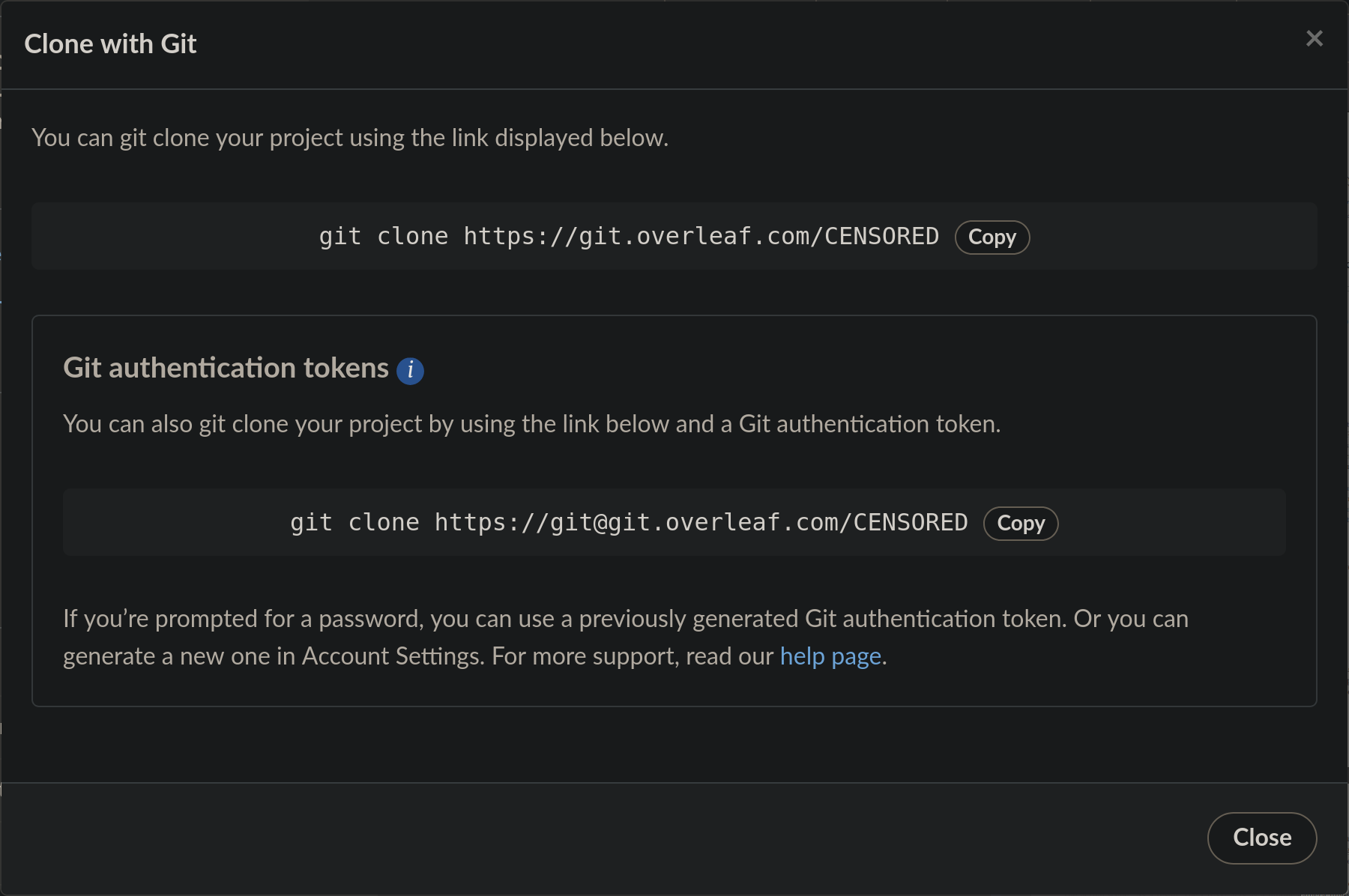Click the https://git@git.overleaf.com/CENSORED URL

(701, 523)
